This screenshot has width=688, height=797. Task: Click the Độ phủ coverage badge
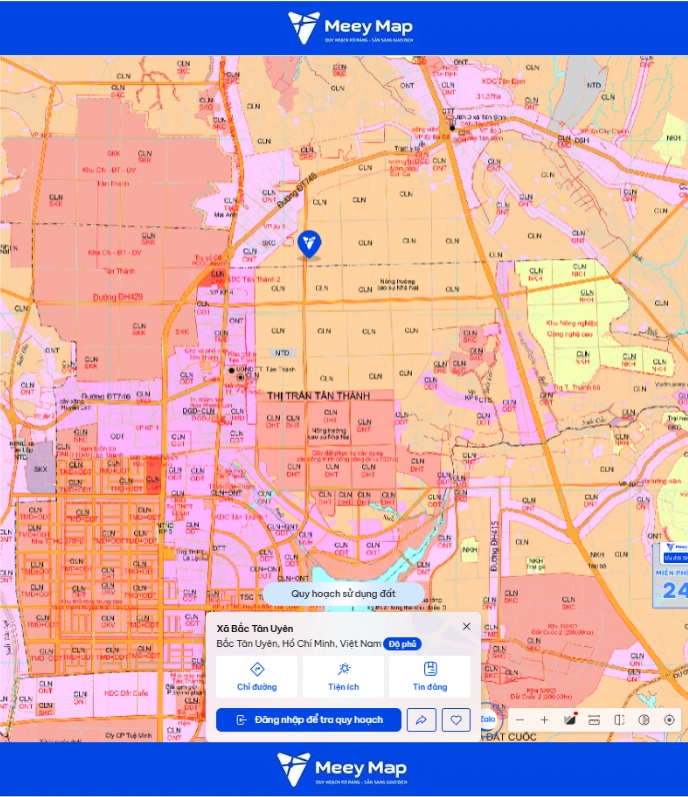[x=402, y=644]
